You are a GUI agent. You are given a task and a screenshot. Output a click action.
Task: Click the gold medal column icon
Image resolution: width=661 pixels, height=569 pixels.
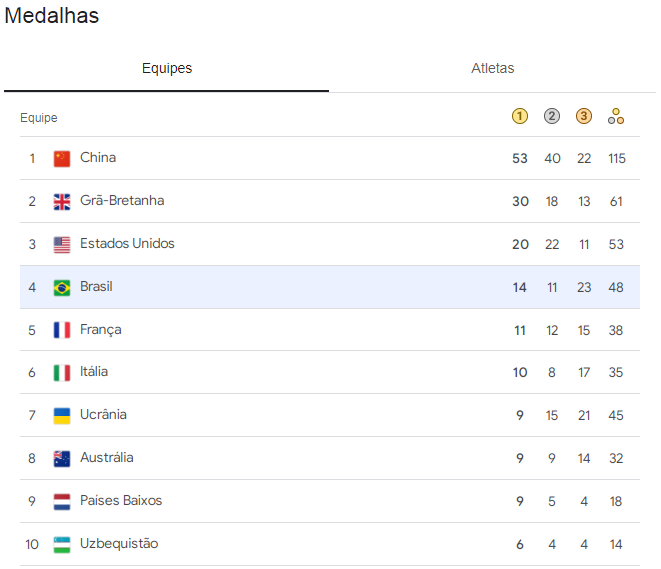tap(520, 116)
